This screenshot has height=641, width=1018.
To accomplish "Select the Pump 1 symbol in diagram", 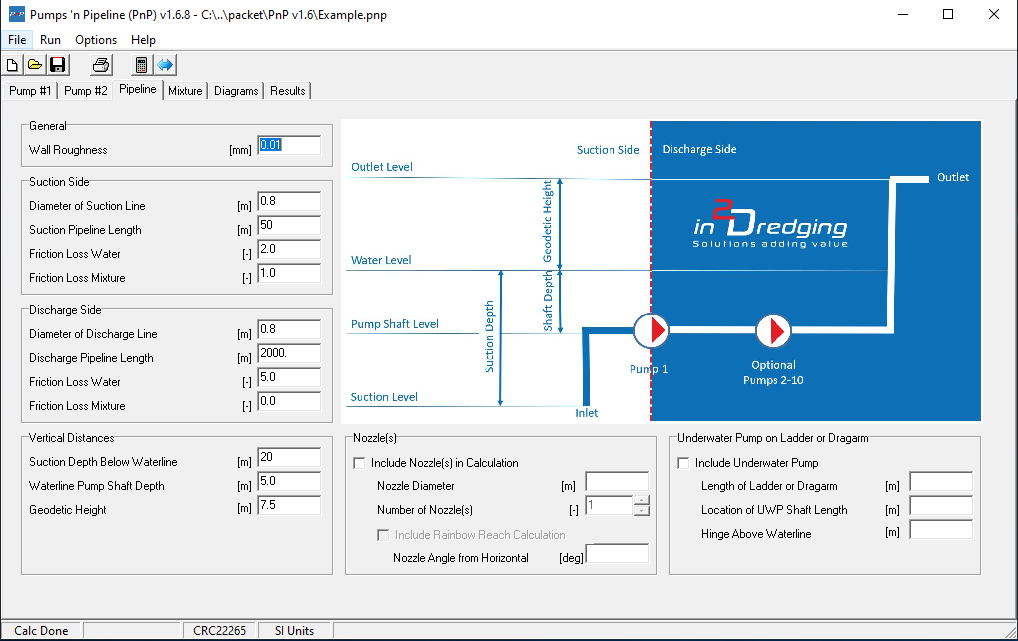I will pos(651,330).
